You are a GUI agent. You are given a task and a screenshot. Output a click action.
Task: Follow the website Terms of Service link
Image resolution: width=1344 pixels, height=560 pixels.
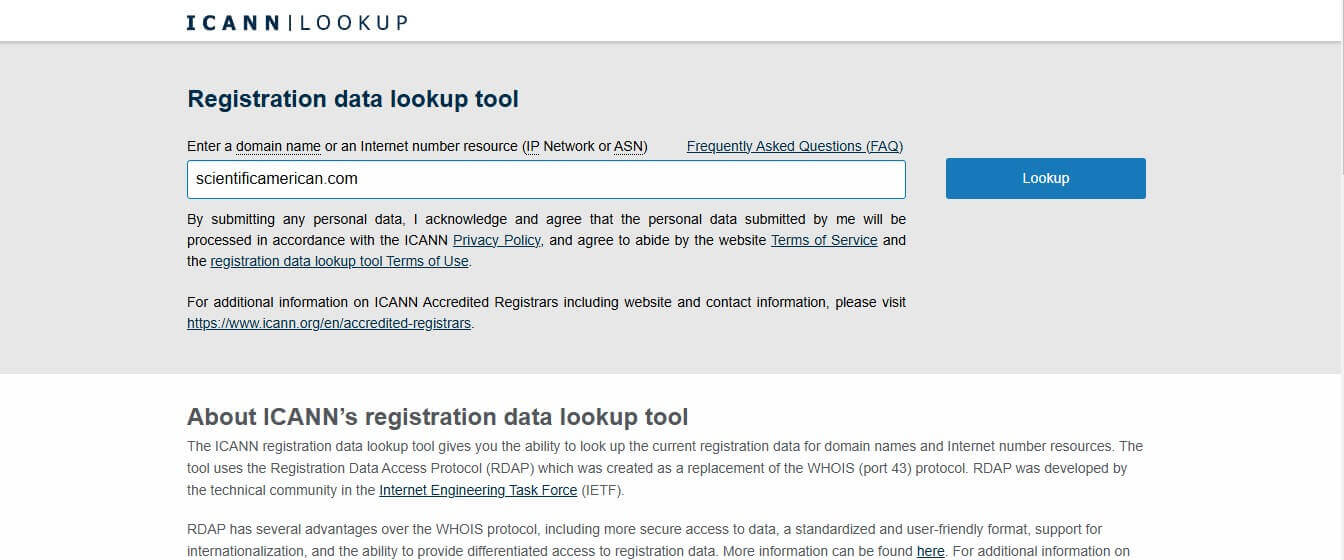click(823, 240)
